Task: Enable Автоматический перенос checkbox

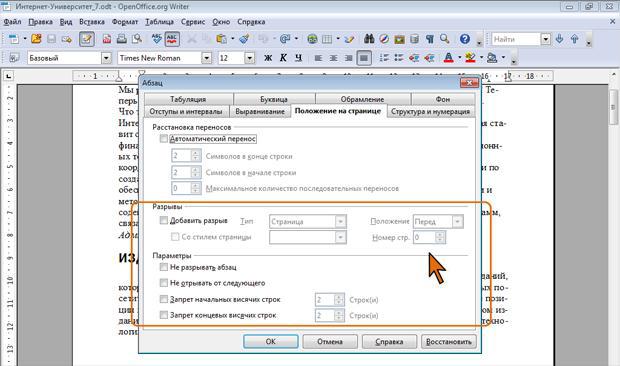Action: (163, 138)
